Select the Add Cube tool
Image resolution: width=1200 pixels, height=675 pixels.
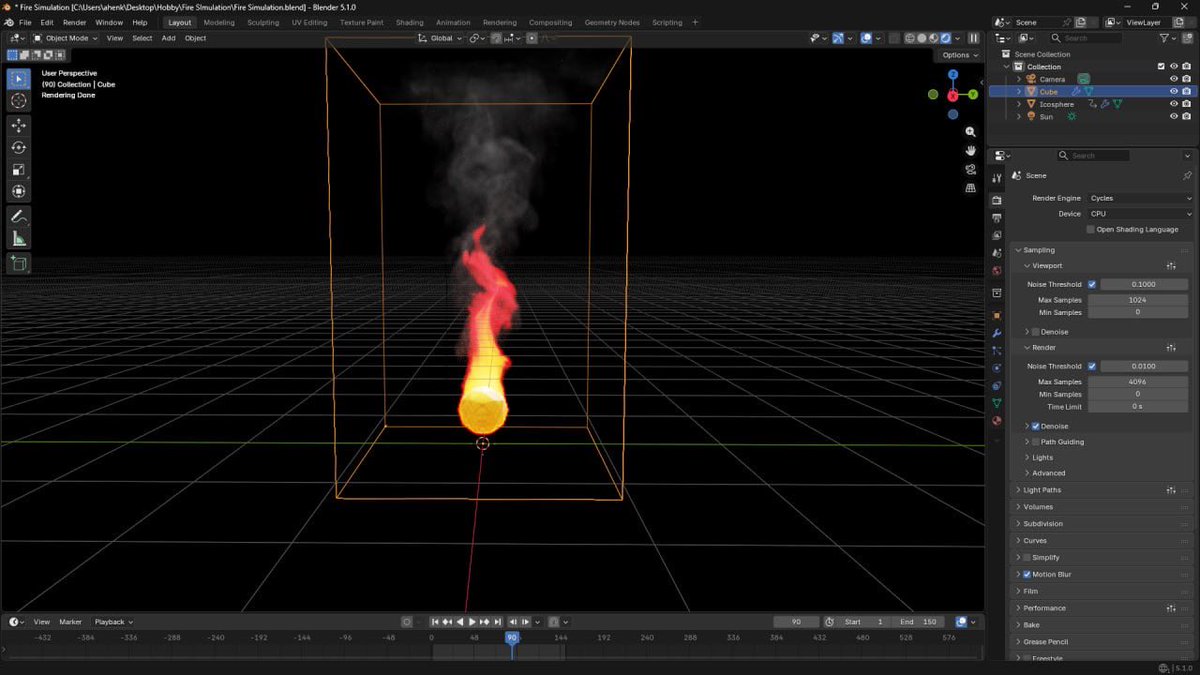[x=19, y=263]
